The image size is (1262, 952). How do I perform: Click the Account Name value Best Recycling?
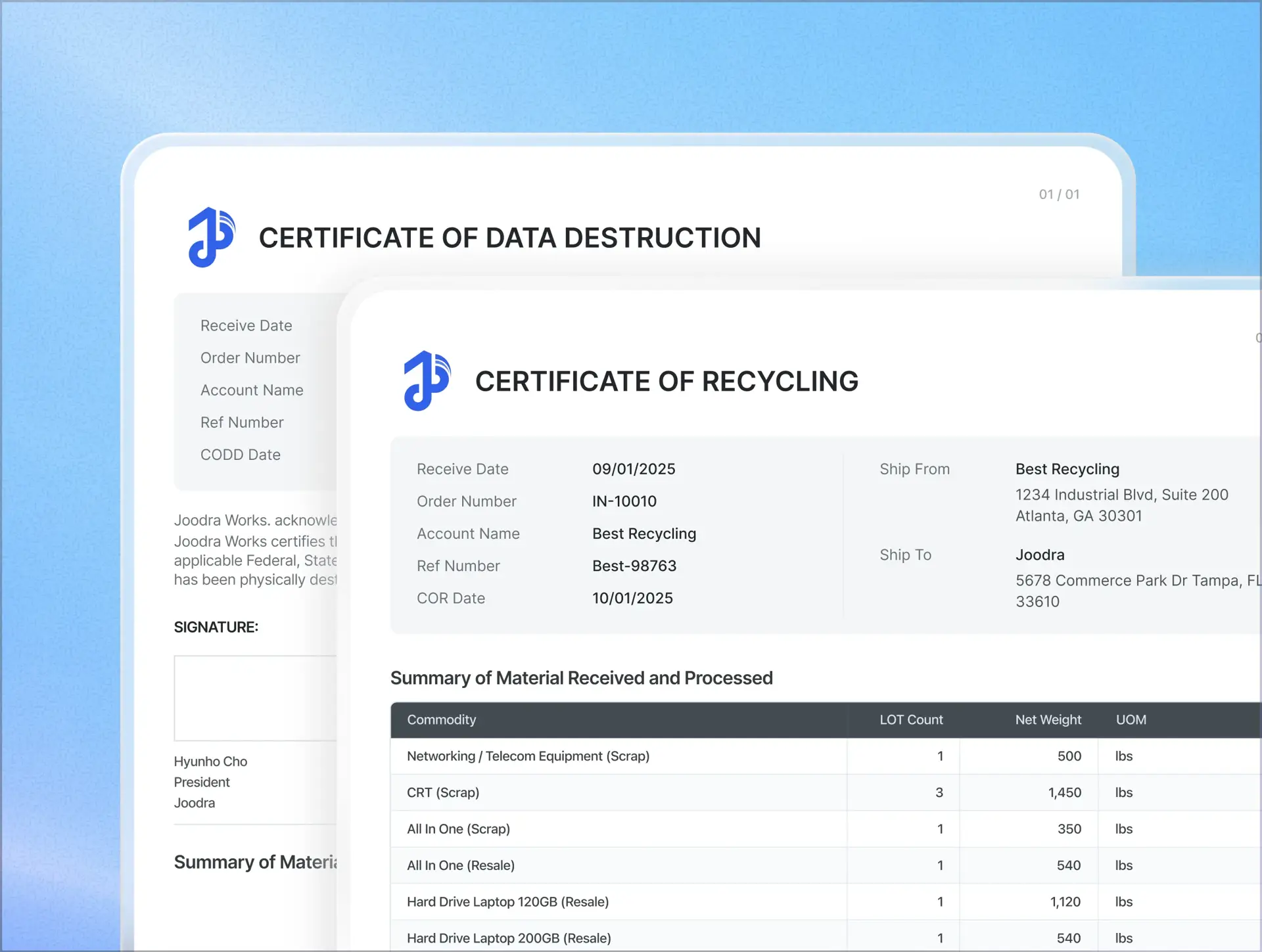point(644,533)
